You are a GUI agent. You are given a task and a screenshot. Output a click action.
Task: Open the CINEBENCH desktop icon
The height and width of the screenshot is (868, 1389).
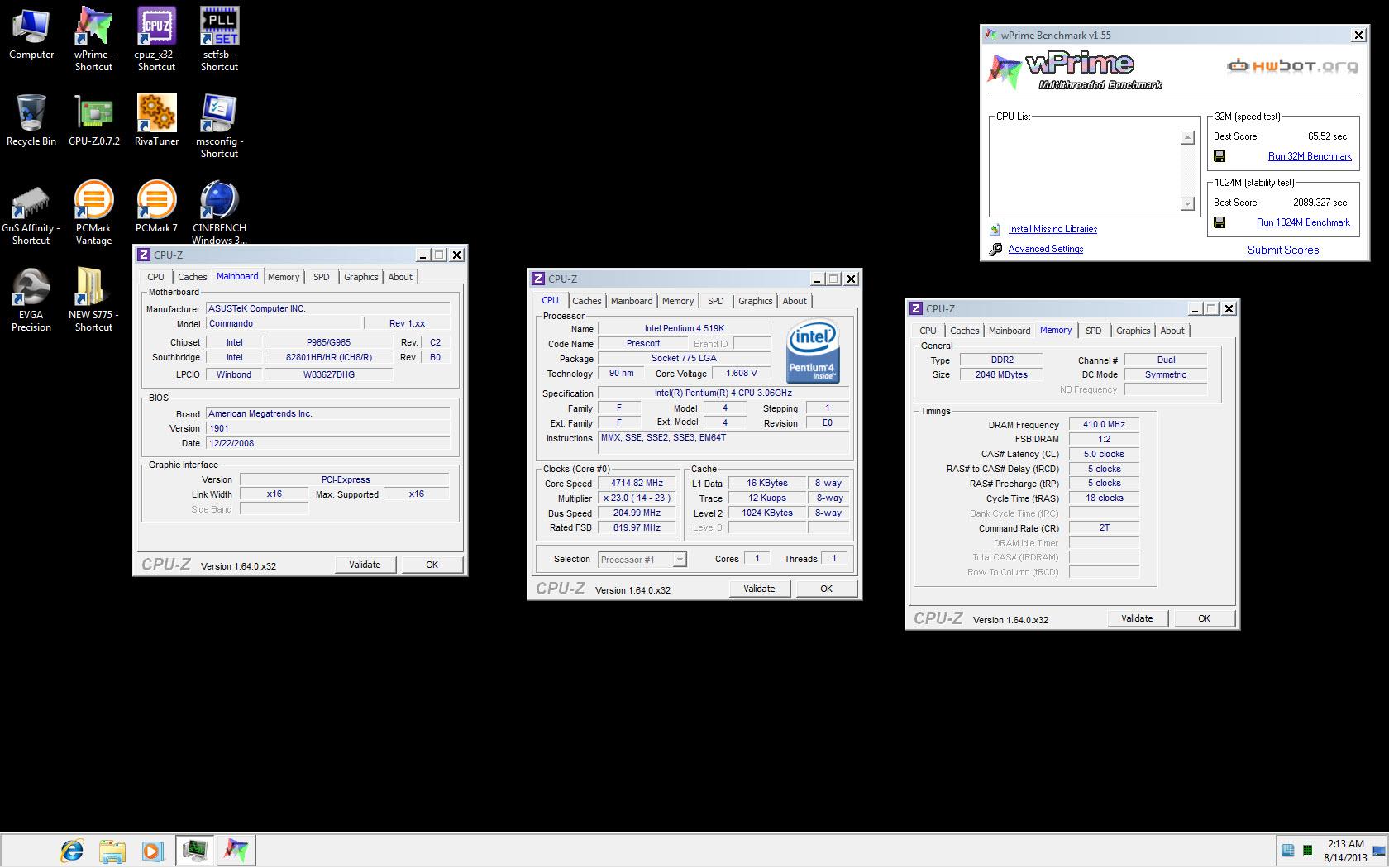[x=219, y=212]
